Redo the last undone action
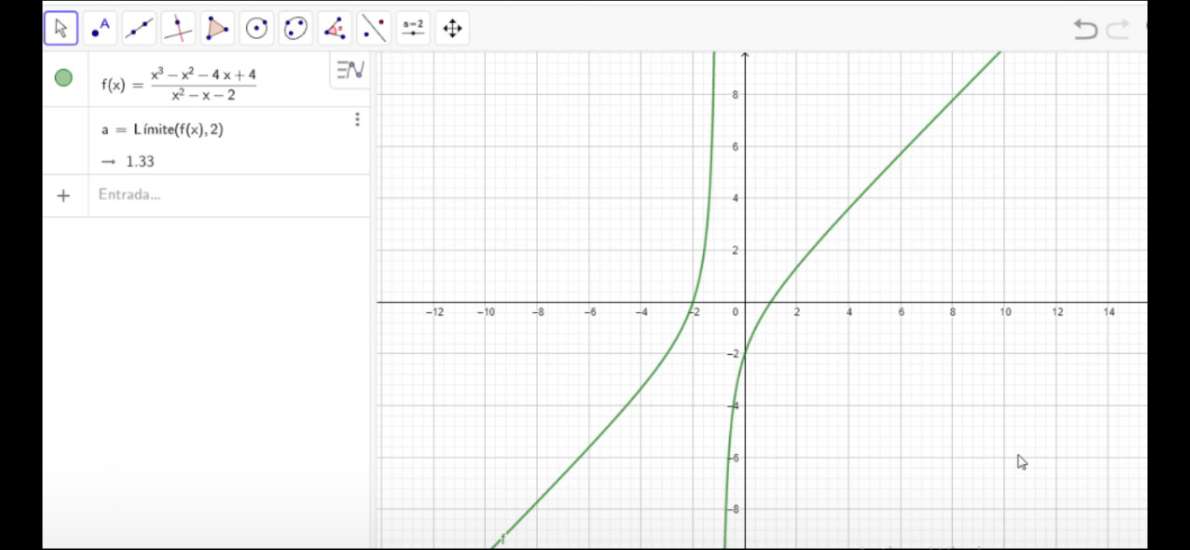 click(x=1118, y=30)
